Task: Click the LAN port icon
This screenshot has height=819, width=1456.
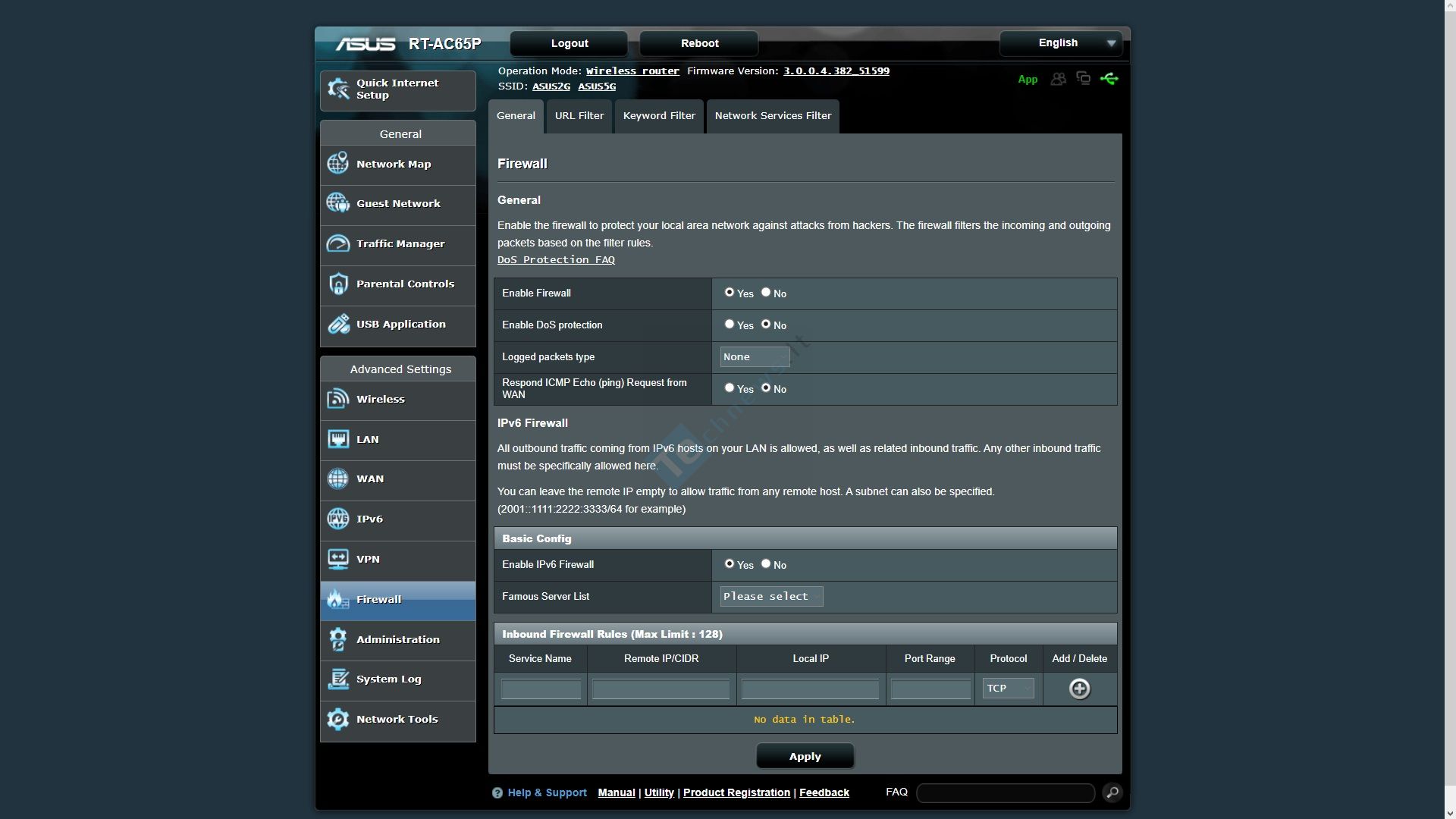Action: point(338,439)
